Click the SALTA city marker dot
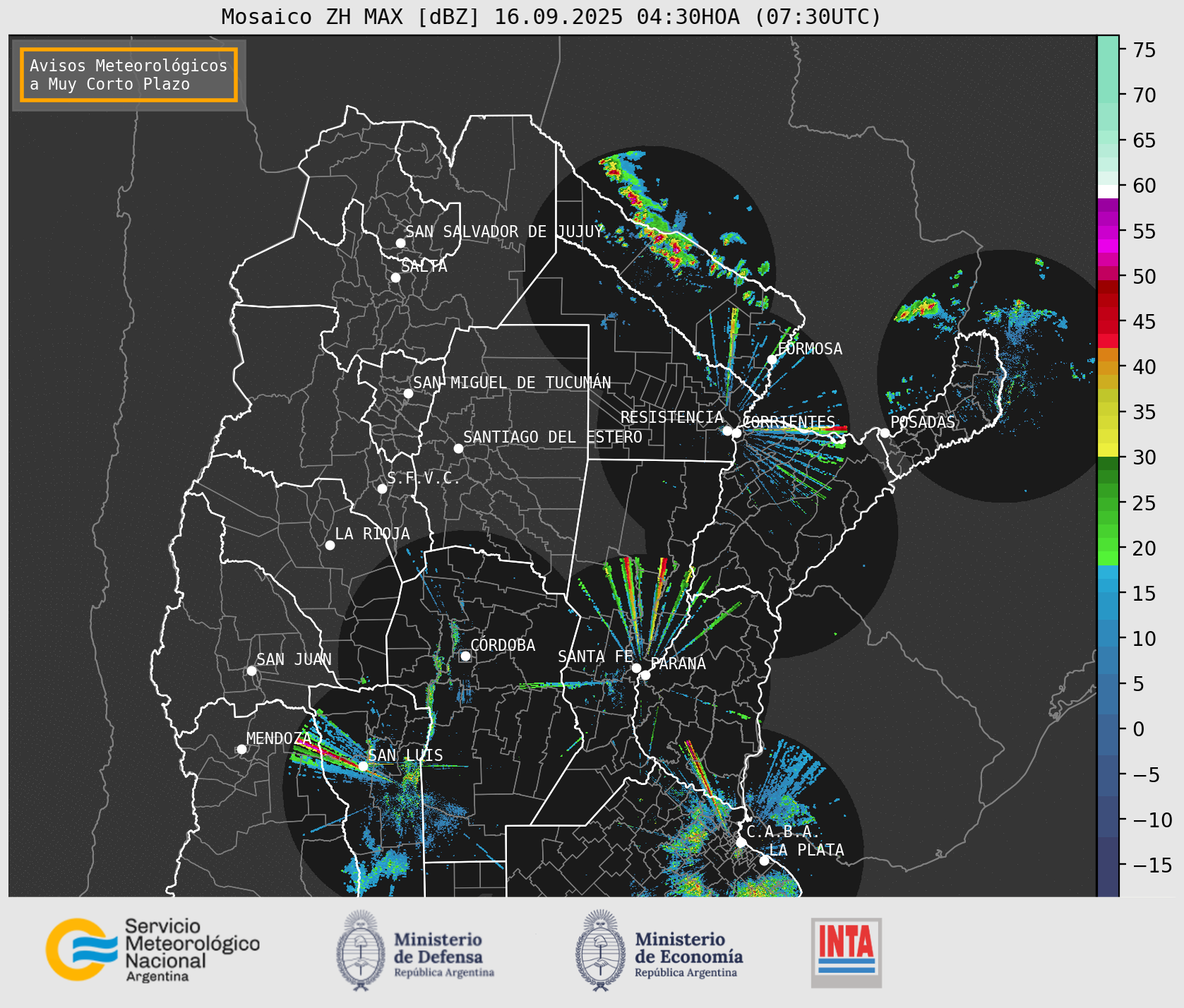The image size is (1184, 1008). pyautogui.click(x=395, y=277)
